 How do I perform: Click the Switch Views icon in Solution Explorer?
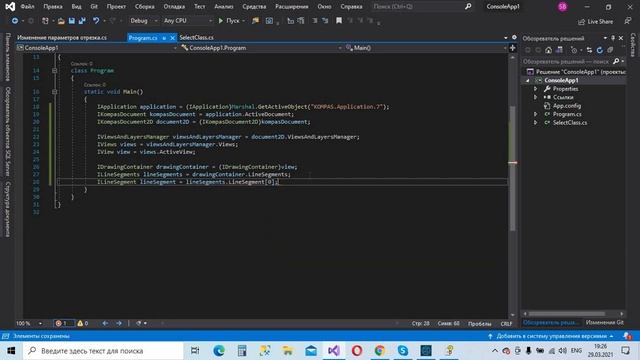coord(559,50)
